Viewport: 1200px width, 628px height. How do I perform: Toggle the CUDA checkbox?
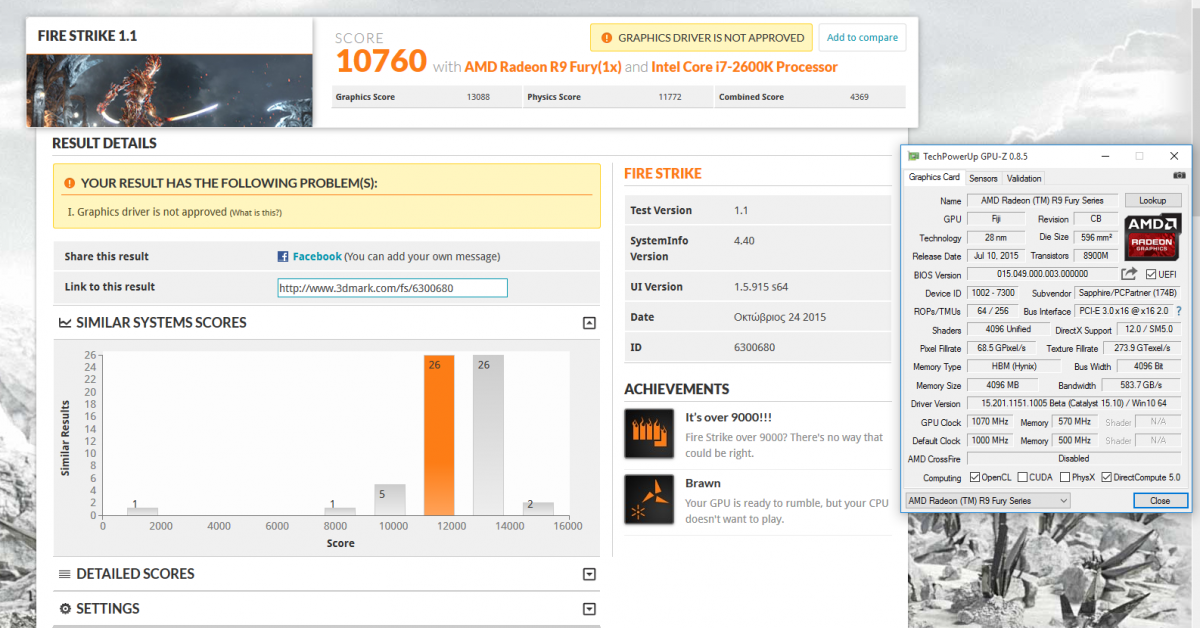1022,478
